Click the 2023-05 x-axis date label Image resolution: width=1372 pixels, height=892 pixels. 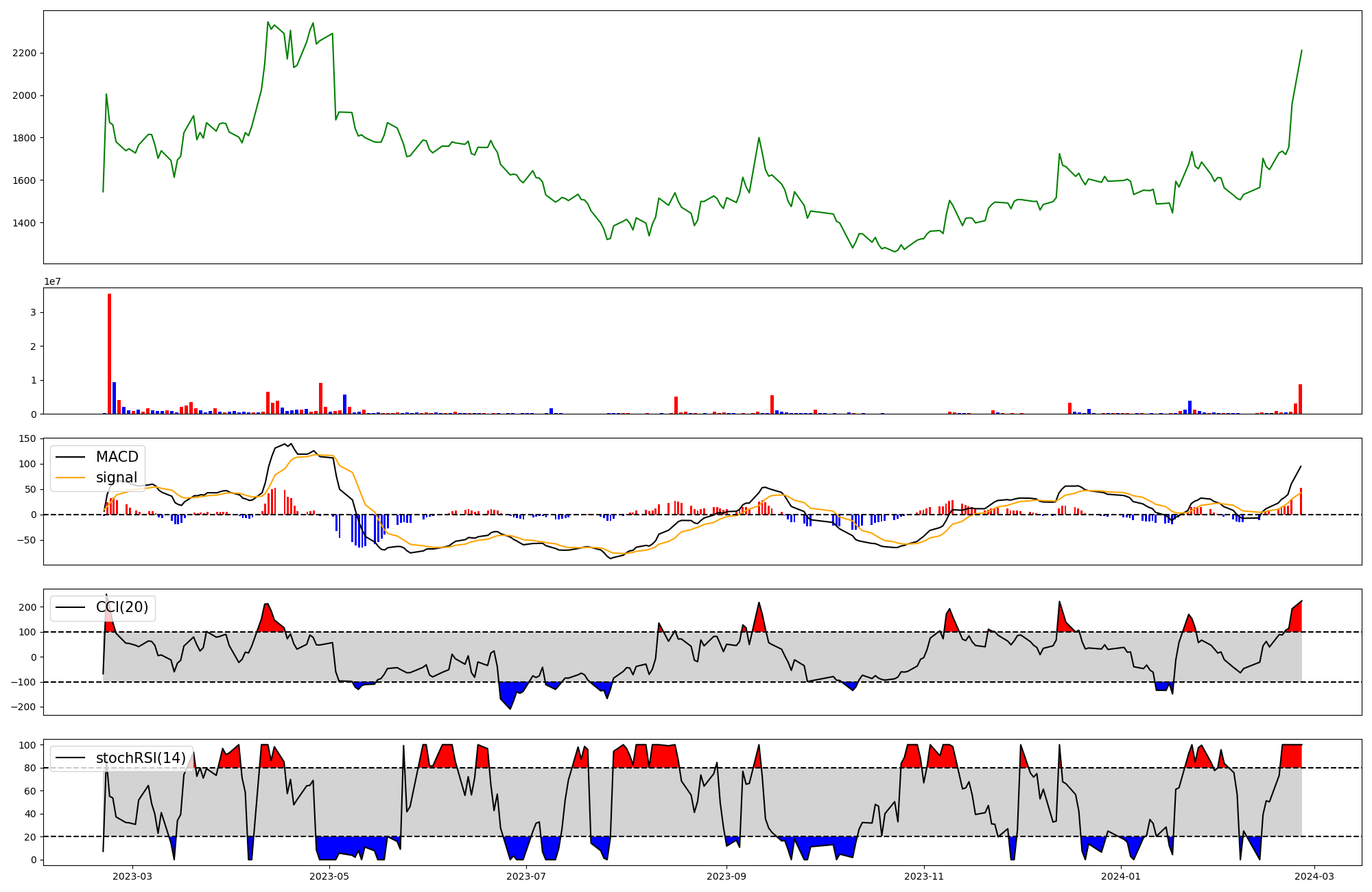(x=329, y=876)
